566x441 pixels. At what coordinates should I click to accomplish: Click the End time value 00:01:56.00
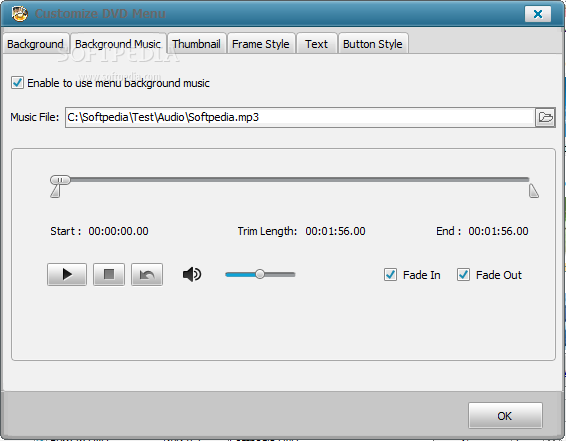click(x=498, y=231)
